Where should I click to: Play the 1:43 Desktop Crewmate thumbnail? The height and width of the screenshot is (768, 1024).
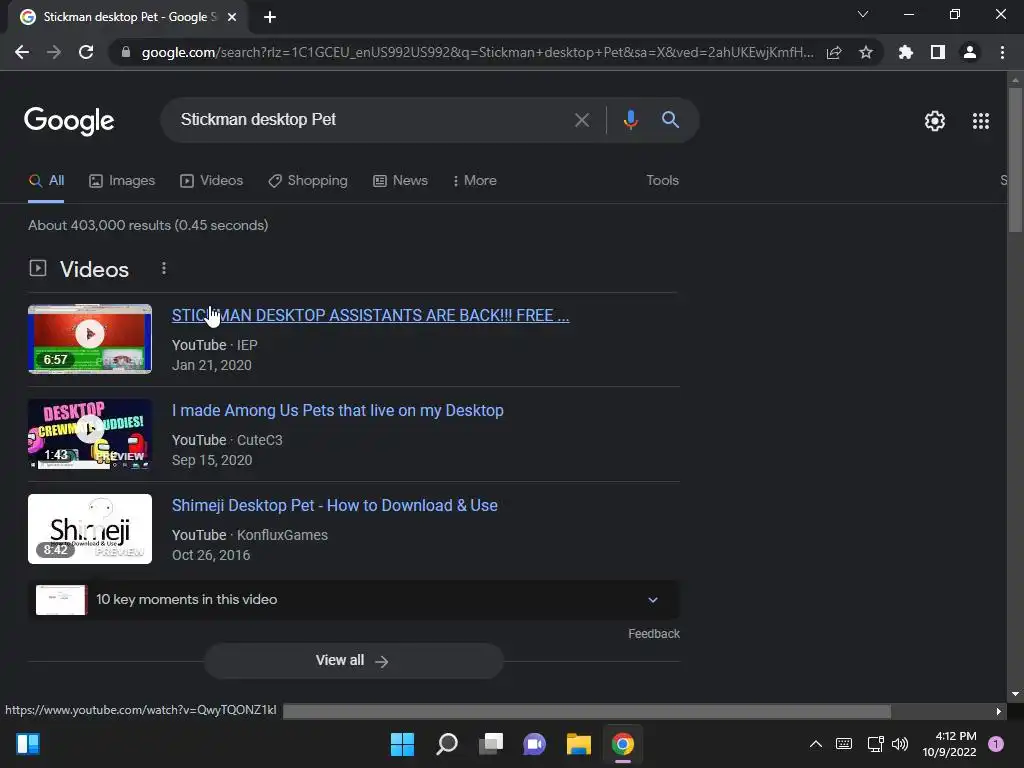(x=90, y=434)
